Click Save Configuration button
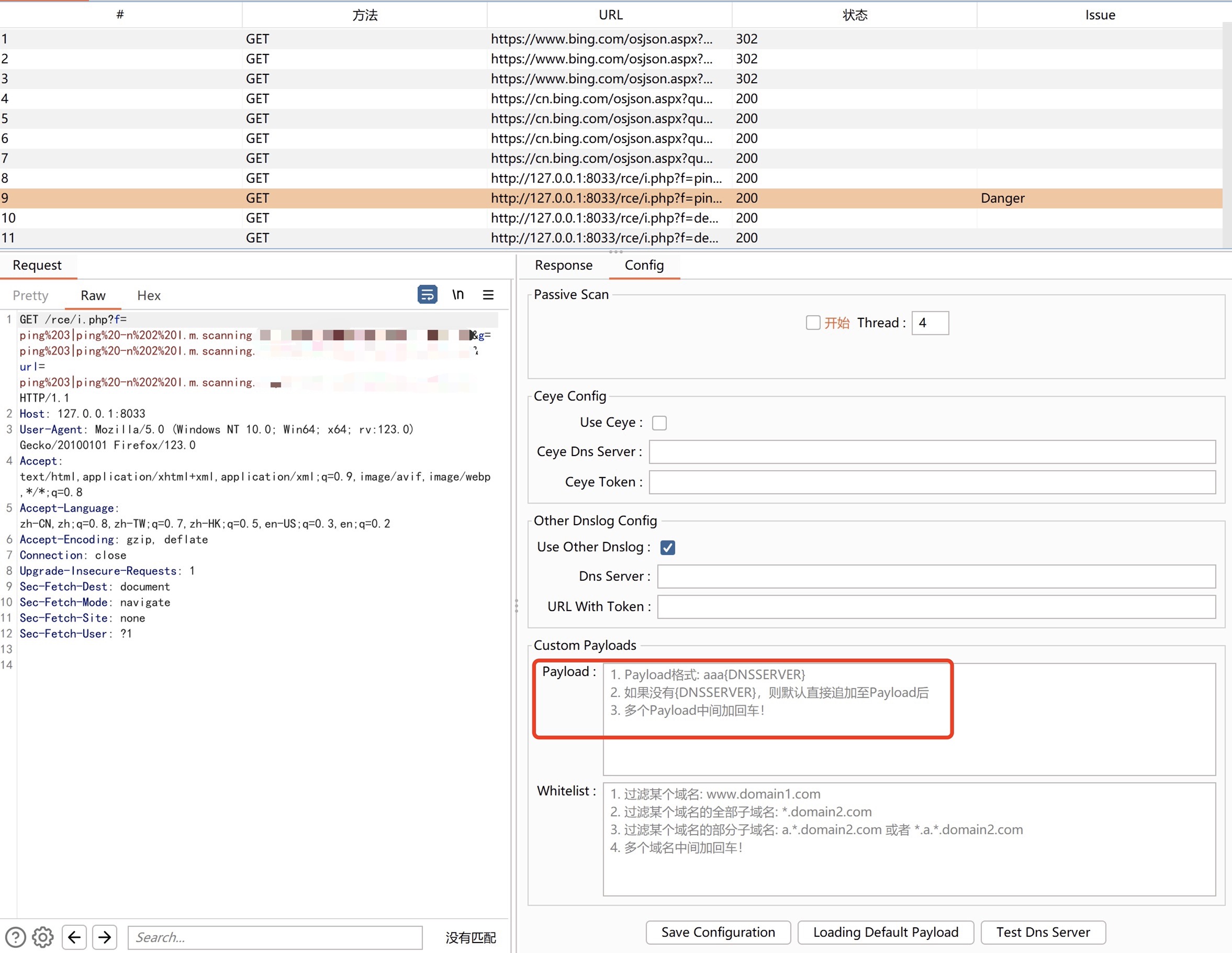The image size is (1232, 953). [718, 931]
